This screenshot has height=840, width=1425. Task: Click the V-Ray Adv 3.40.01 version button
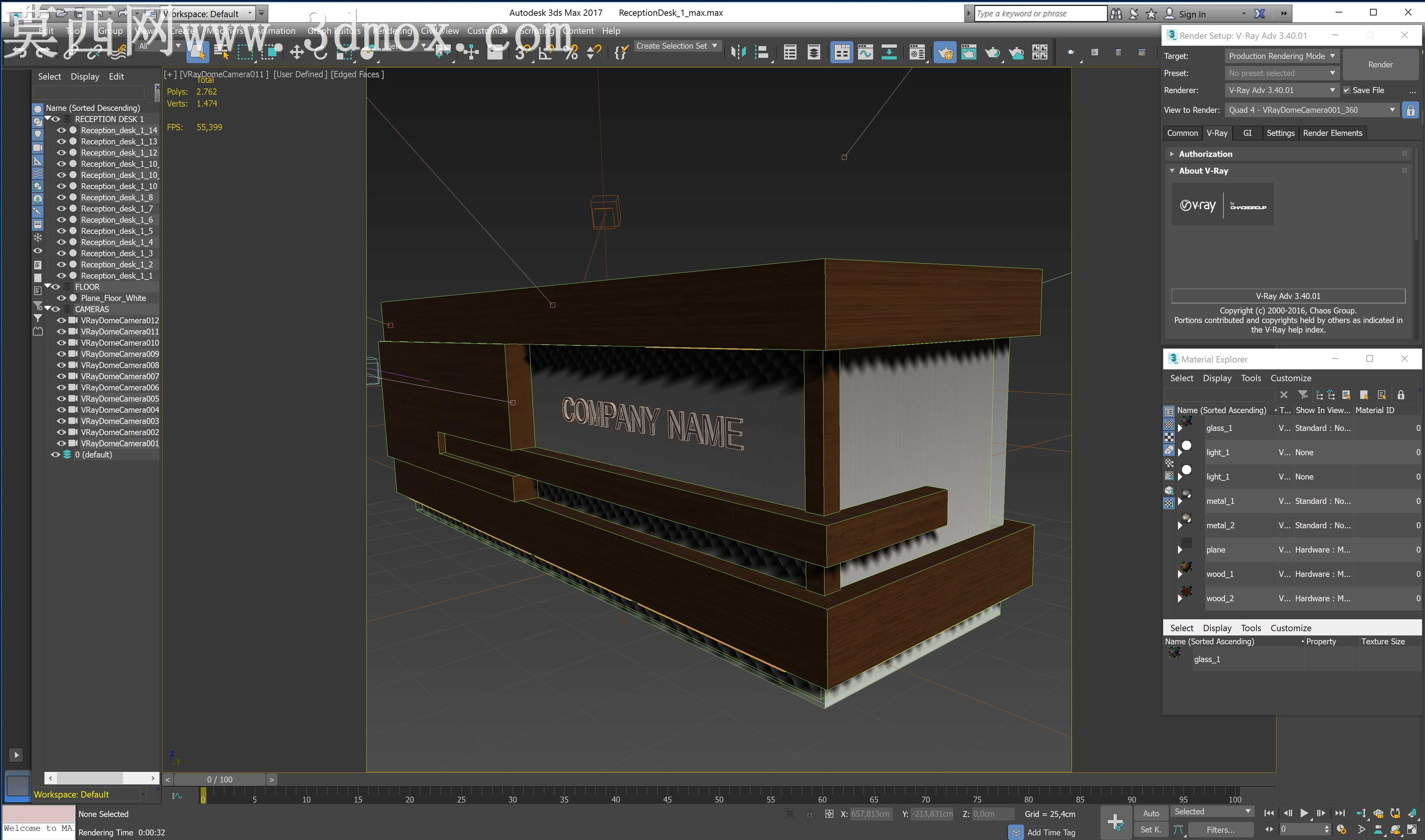pyautogui.click(x=1288, y=296)
